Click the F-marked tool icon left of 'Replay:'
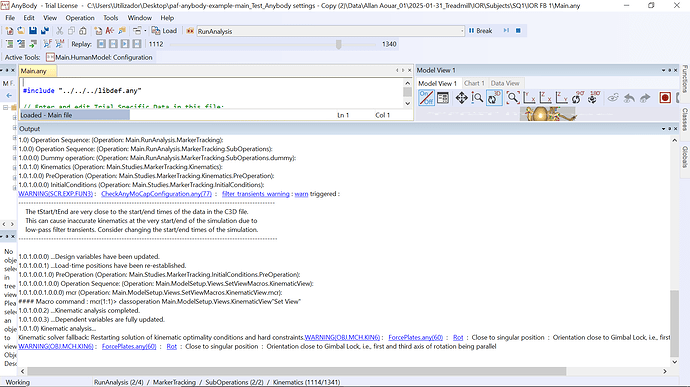Viewport: 690px width, 387px height. [47, 44]
